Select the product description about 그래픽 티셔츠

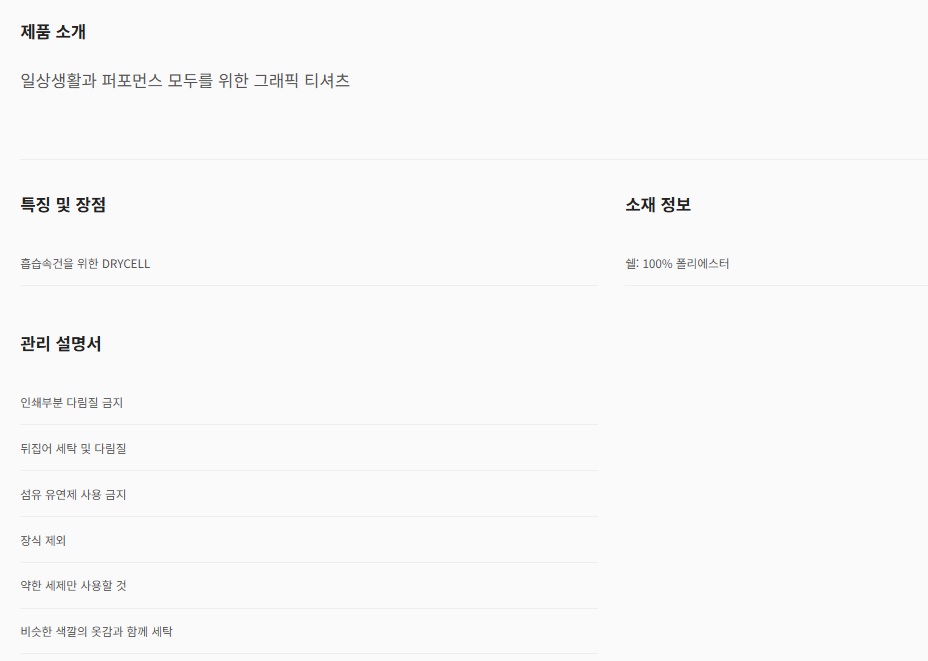tap(185, 80)
